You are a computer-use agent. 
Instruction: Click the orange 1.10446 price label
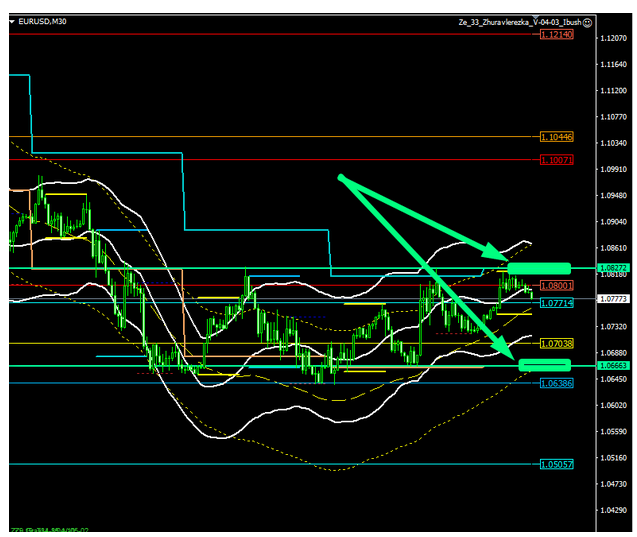pos(555,137)
